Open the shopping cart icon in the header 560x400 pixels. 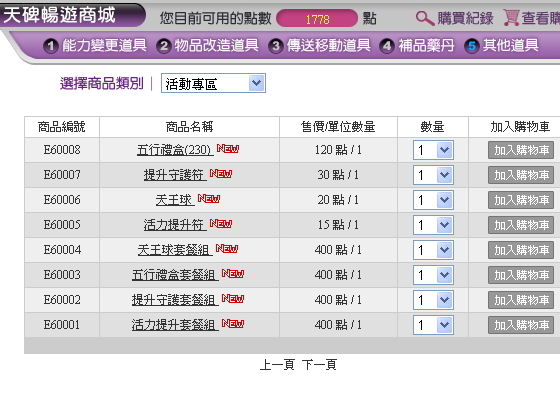[x=511, y=18]
